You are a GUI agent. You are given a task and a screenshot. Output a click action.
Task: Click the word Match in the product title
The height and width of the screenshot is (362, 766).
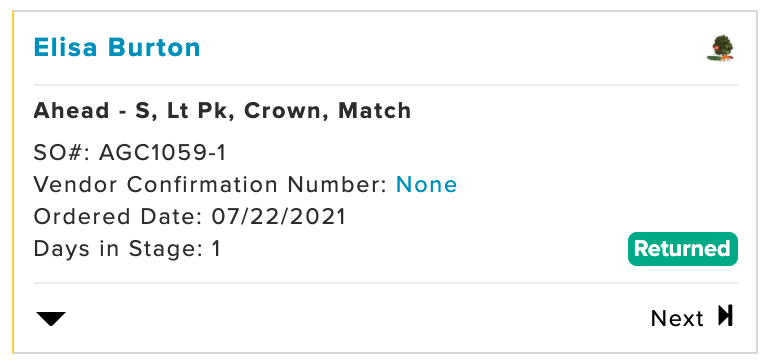click(375, 111)
